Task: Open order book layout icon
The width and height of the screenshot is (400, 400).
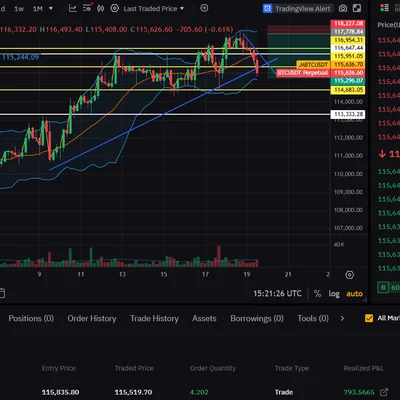Action: 385,8
